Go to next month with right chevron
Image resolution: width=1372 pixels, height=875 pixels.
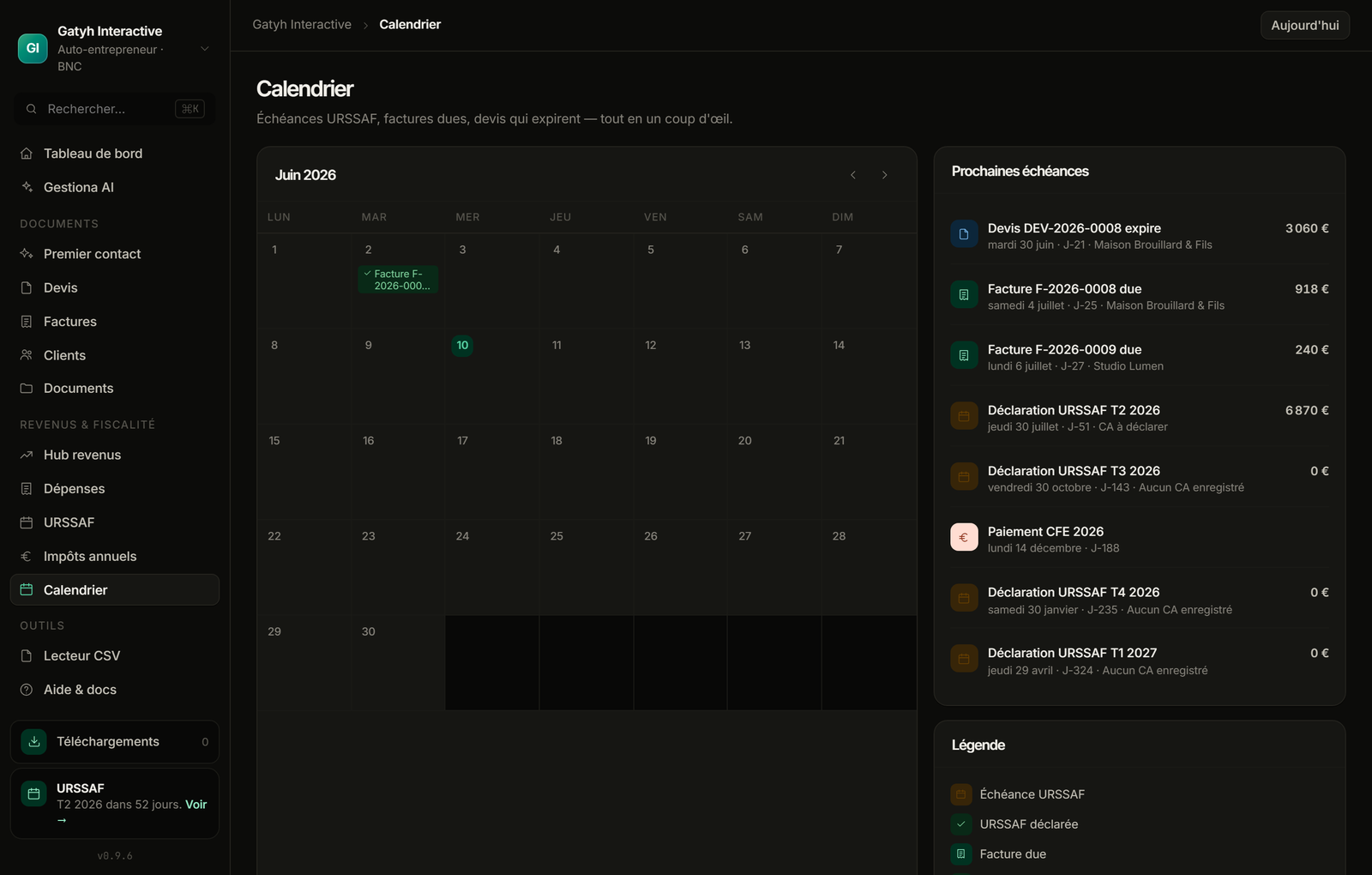coord(885,175)
